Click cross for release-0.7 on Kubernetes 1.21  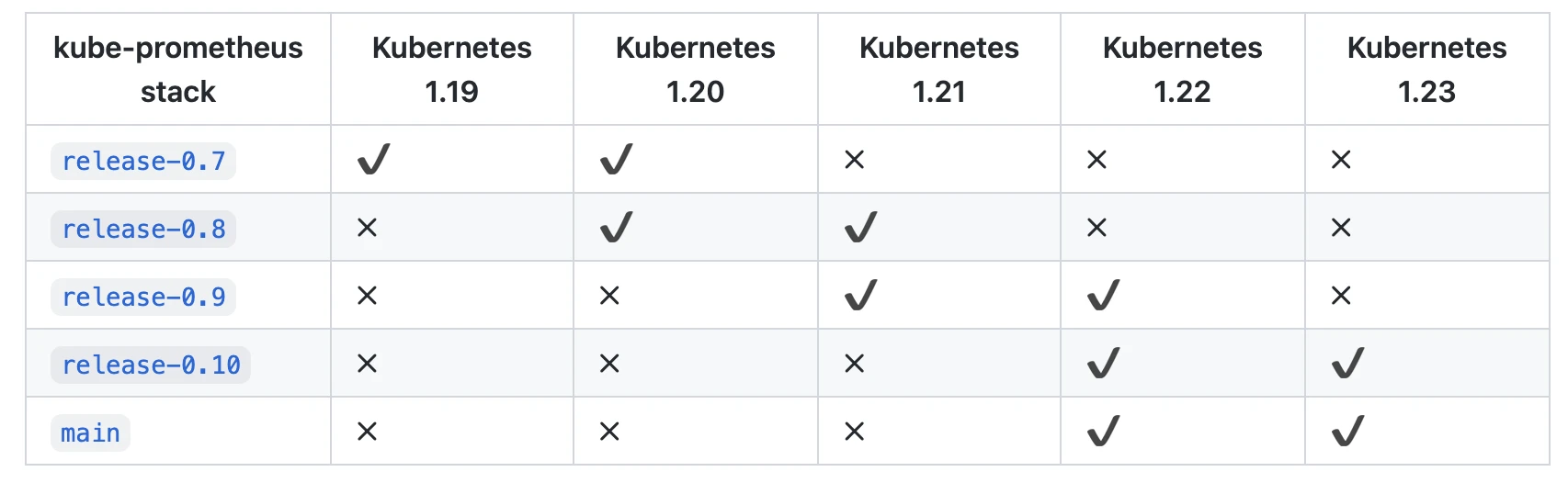coord(855,160)
